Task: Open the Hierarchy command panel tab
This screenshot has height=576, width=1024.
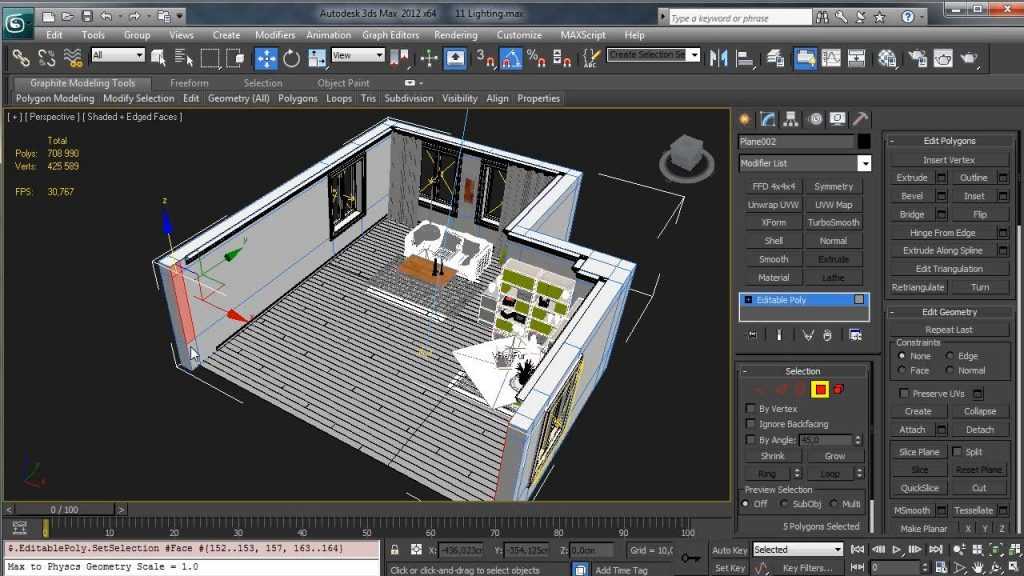Action: tap(790, 119)
